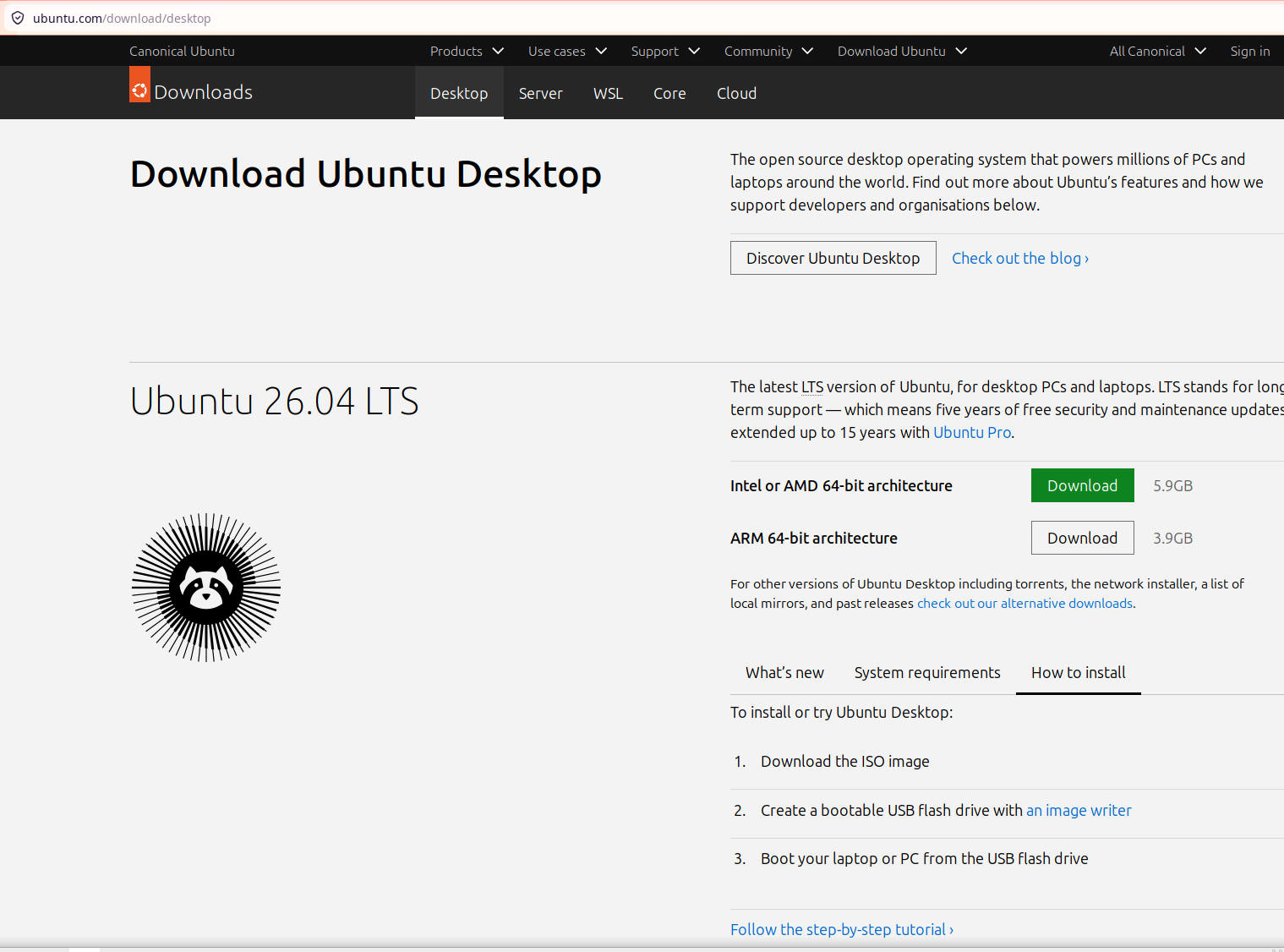Screen dimensions: 1284x952
Task: Download the Intel or AMD 64-bit image
Action: click(1082, 485)
